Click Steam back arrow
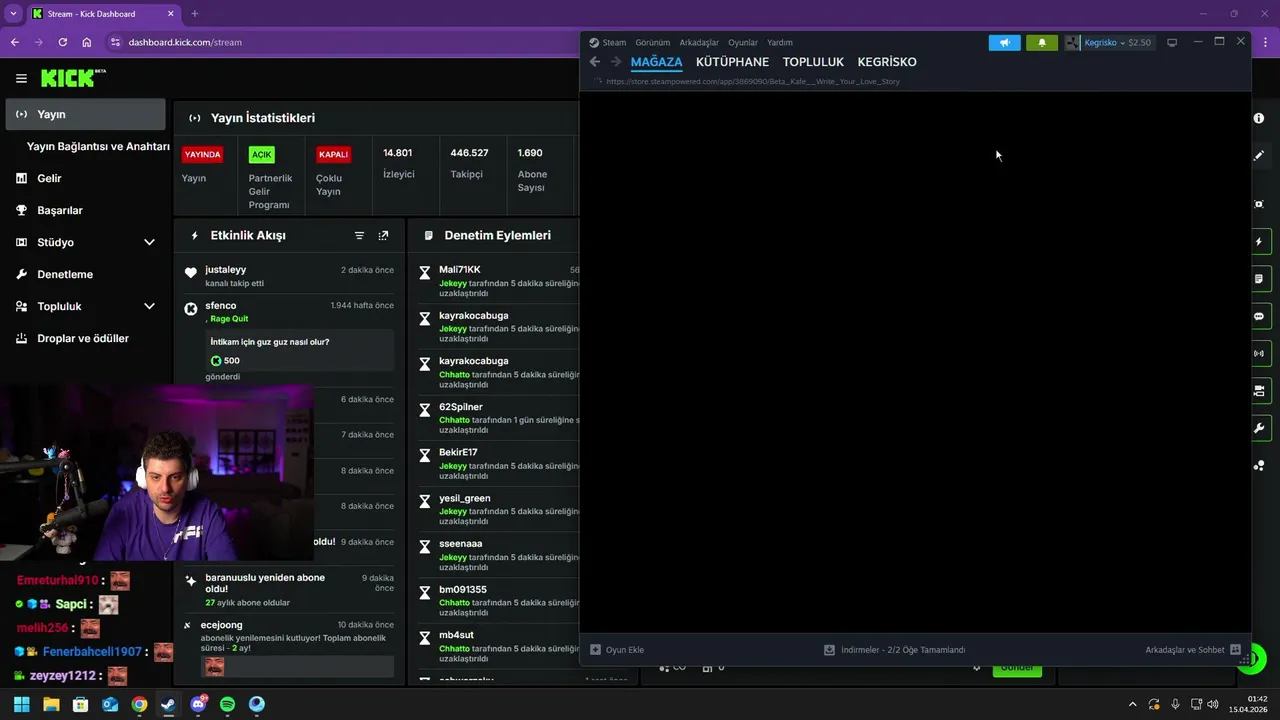This screenshot has height=720, width=1280. [595, 62]
